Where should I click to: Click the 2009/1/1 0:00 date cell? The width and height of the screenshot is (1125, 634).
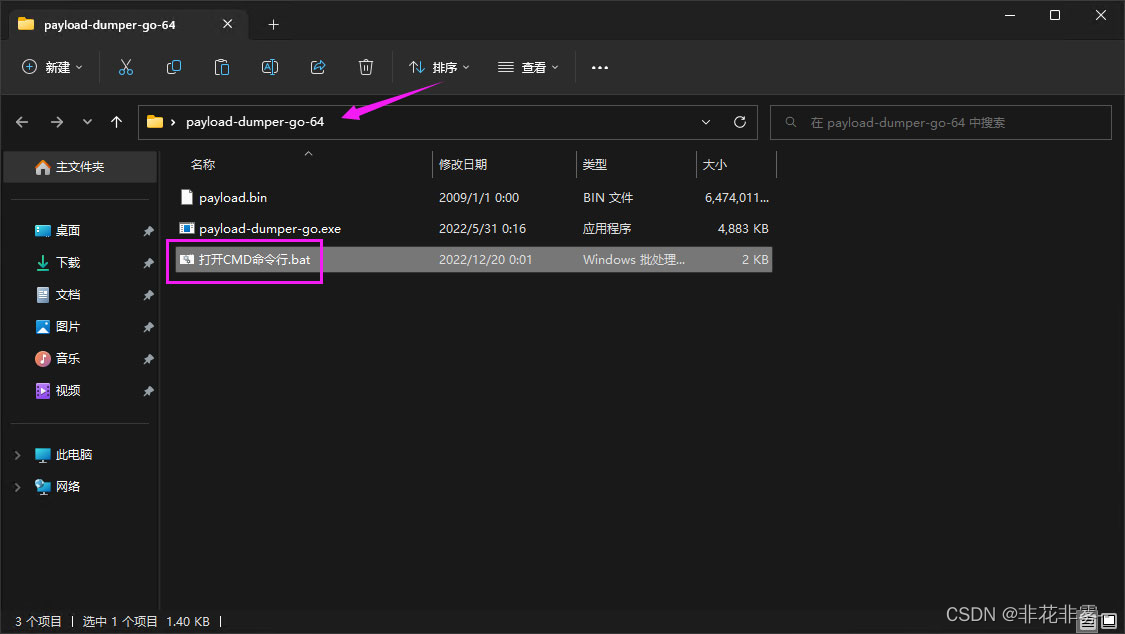(479, 197)
